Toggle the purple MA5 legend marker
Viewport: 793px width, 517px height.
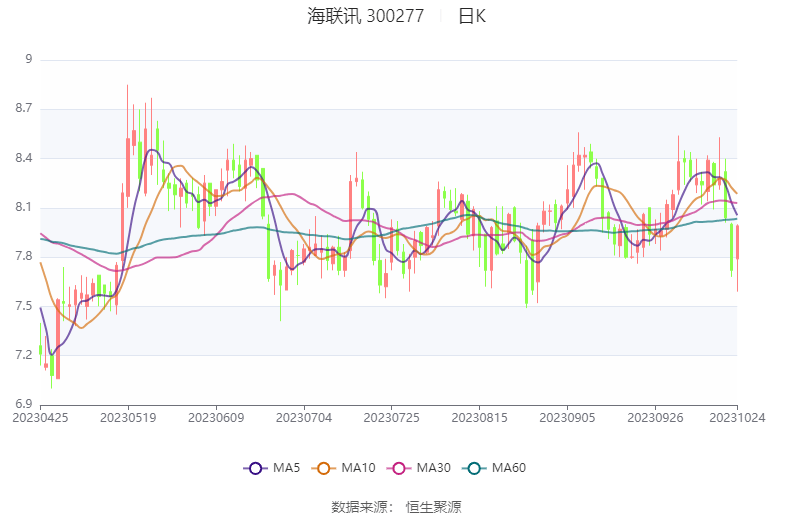click(254, 468)
